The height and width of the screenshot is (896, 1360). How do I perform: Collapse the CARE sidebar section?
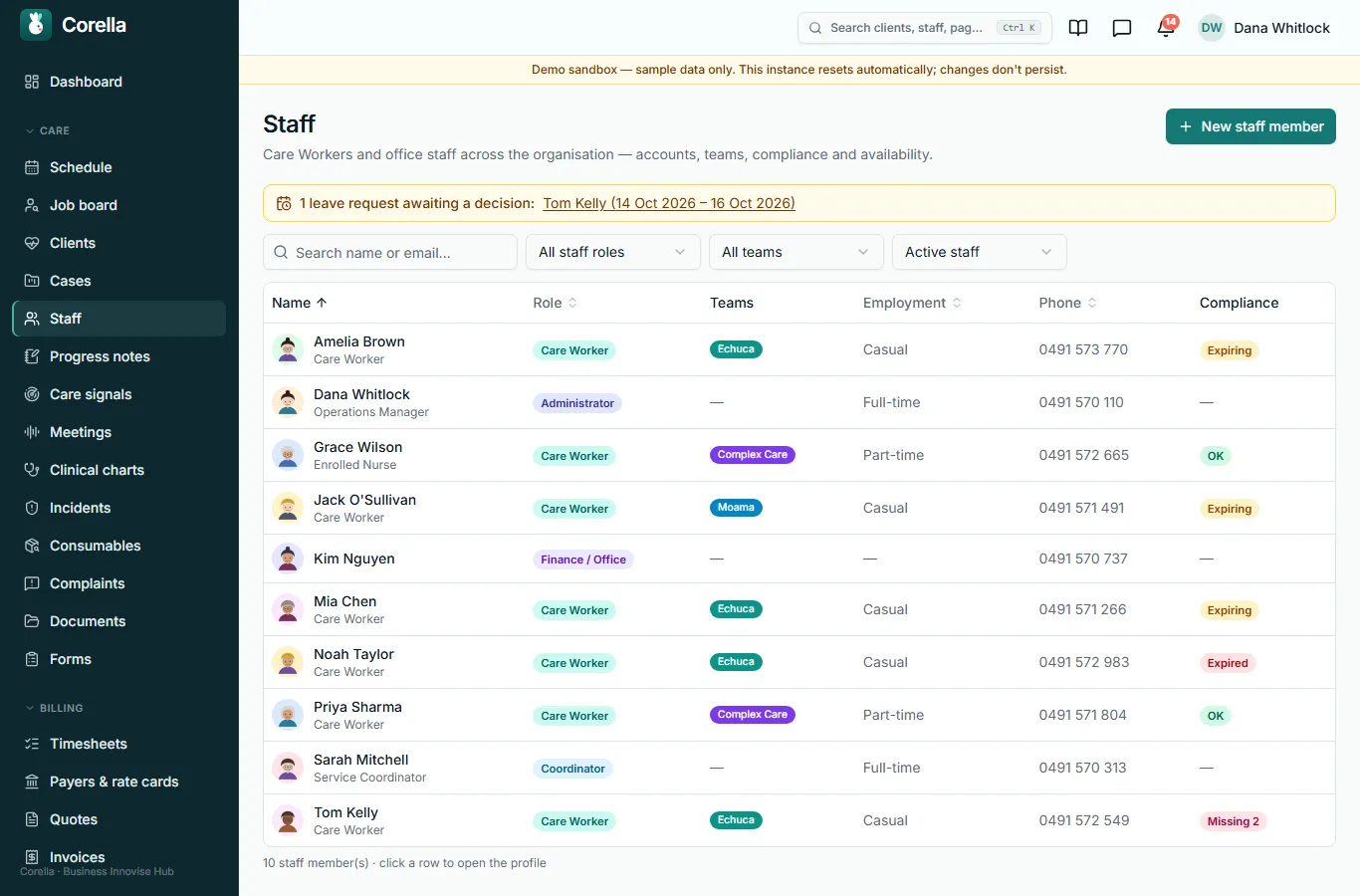47,130
